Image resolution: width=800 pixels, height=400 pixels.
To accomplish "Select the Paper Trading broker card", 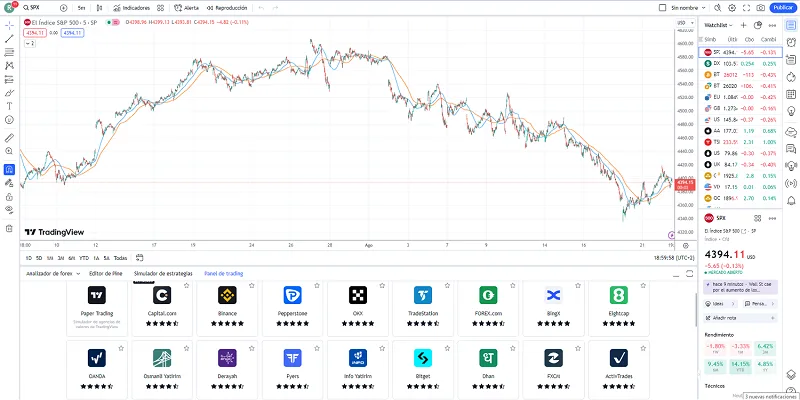I will 97,308.
